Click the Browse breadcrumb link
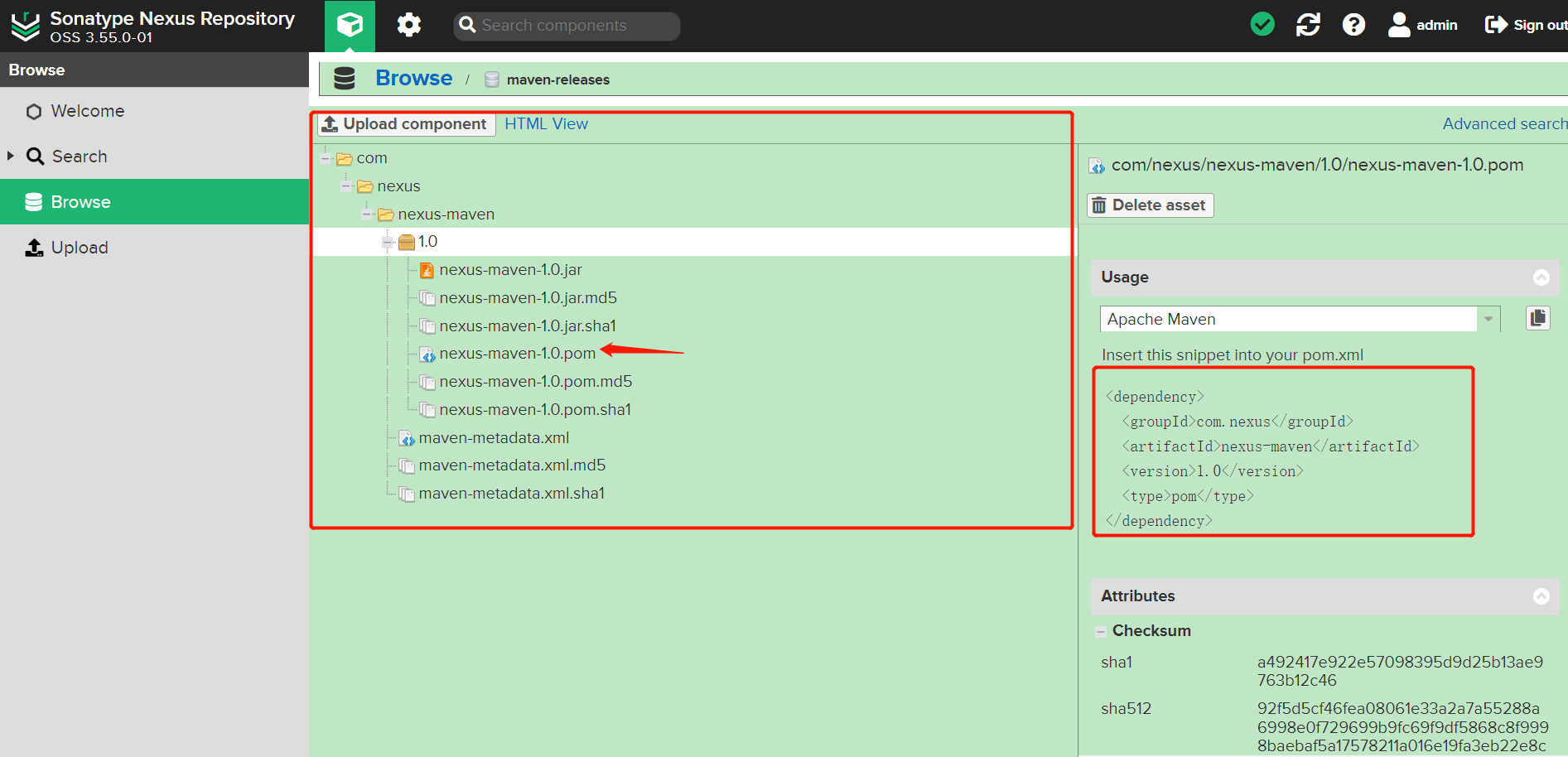This screenshot has height=757, width=1568. 414,78
